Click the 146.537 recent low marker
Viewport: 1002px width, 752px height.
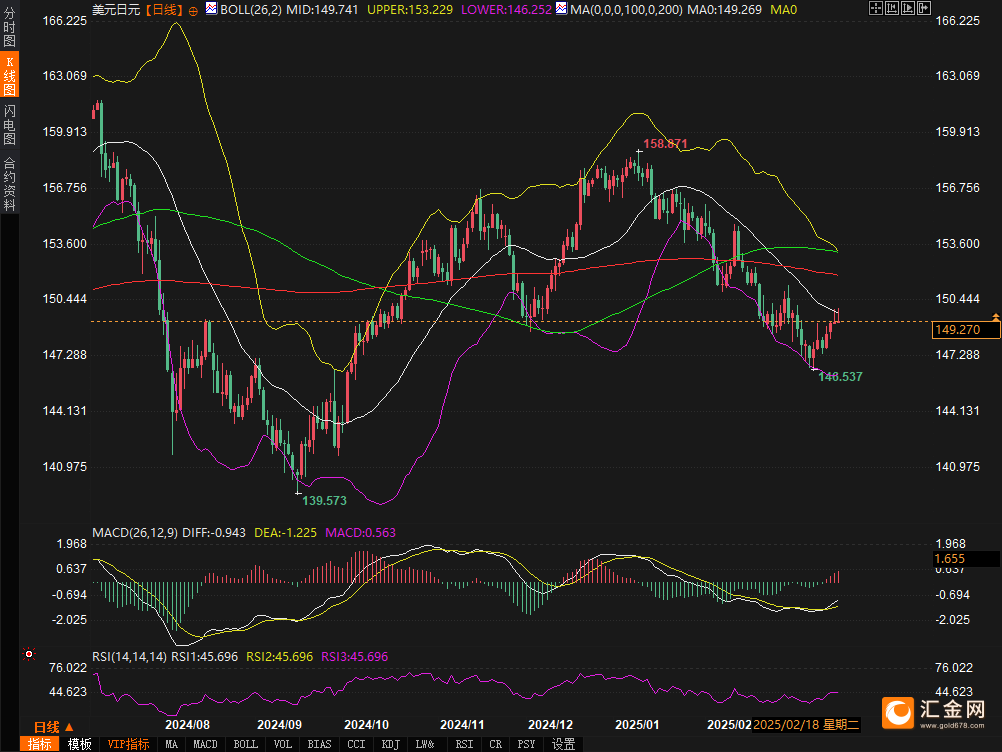click(x=840, y=377)
